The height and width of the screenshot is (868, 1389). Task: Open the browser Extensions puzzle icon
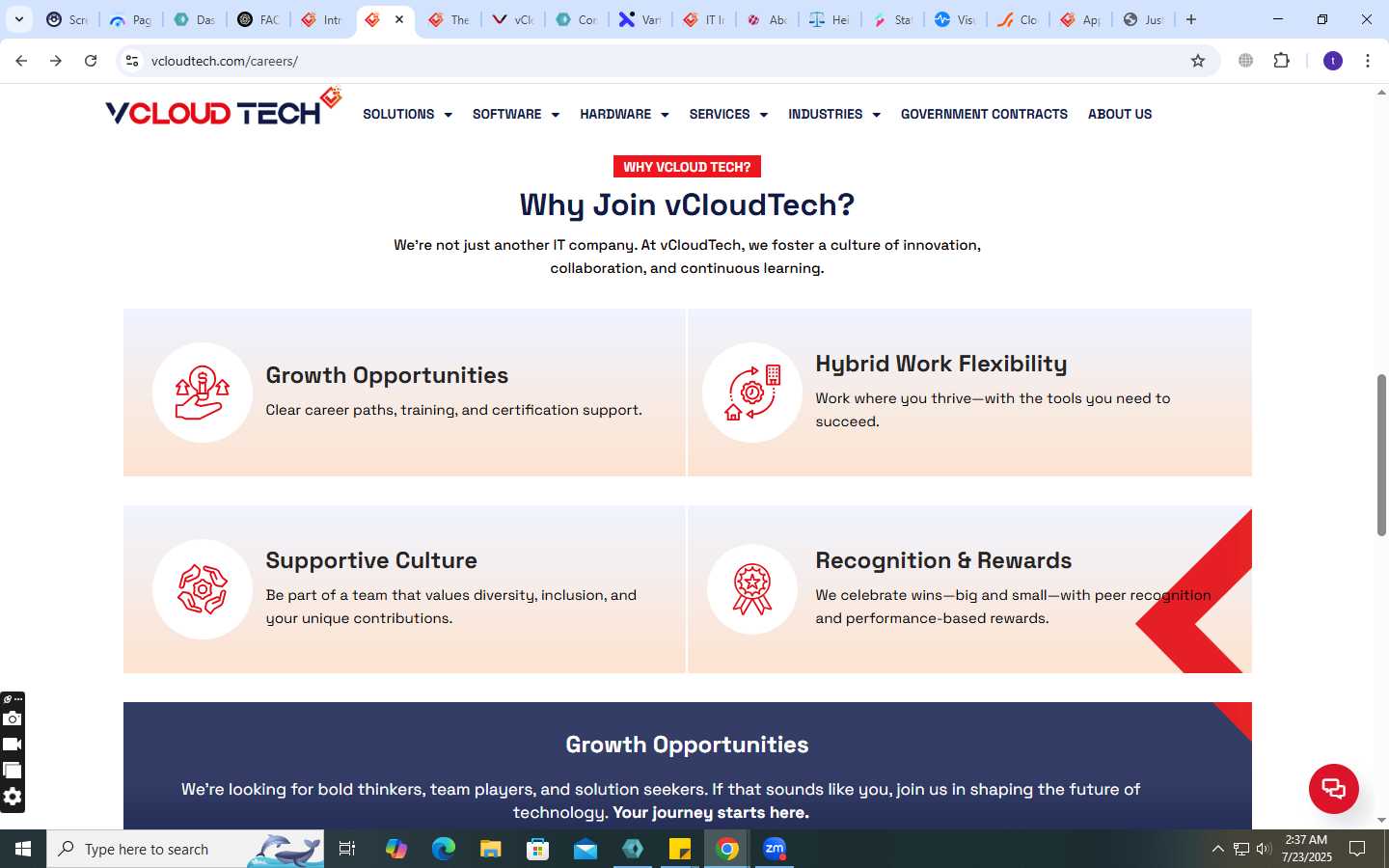pyautogui.click(x=1281, y=61)
